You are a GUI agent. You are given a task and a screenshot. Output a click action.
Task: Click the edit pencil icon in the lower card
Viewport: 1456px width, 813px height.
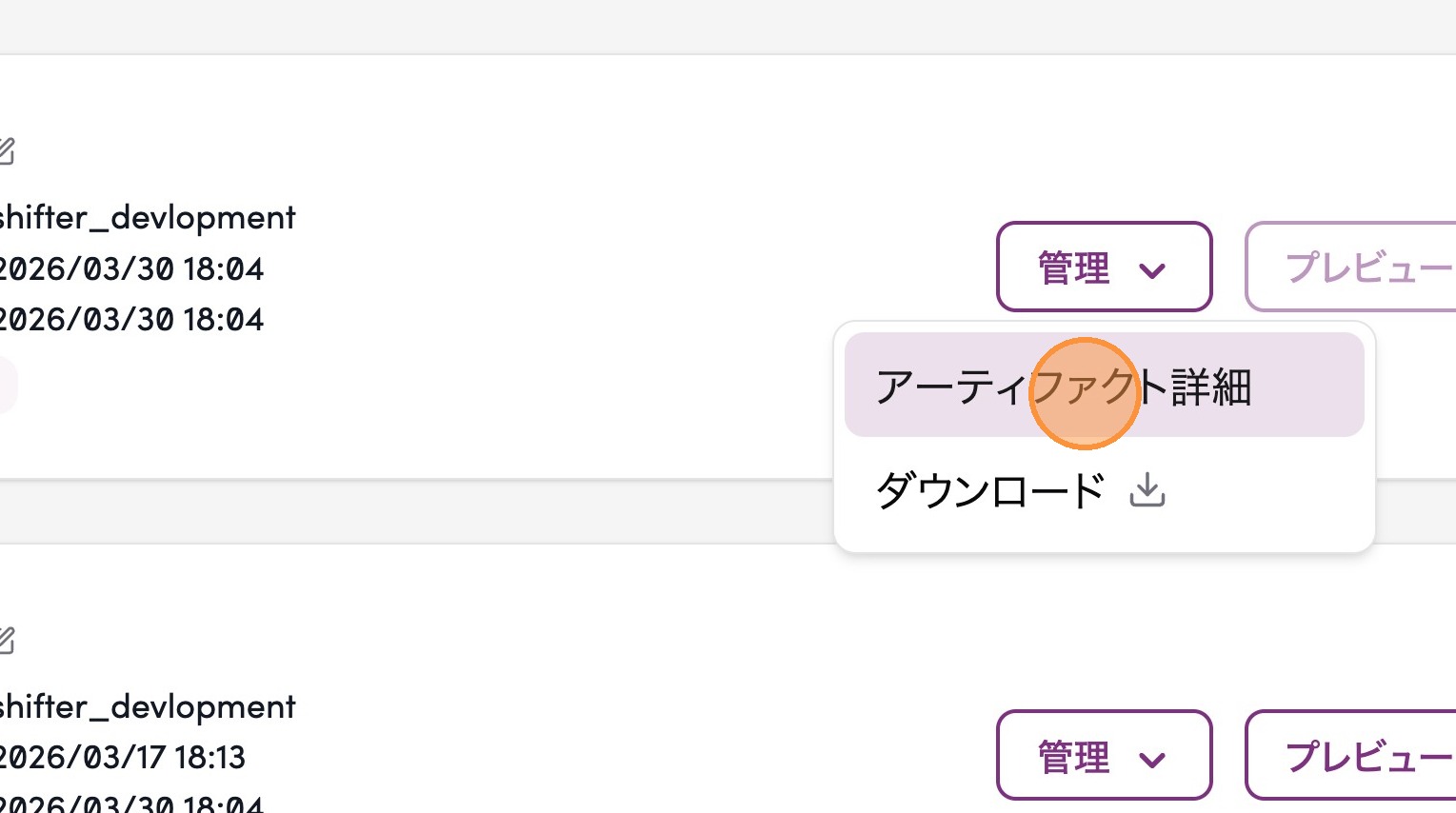pos(6,640)
